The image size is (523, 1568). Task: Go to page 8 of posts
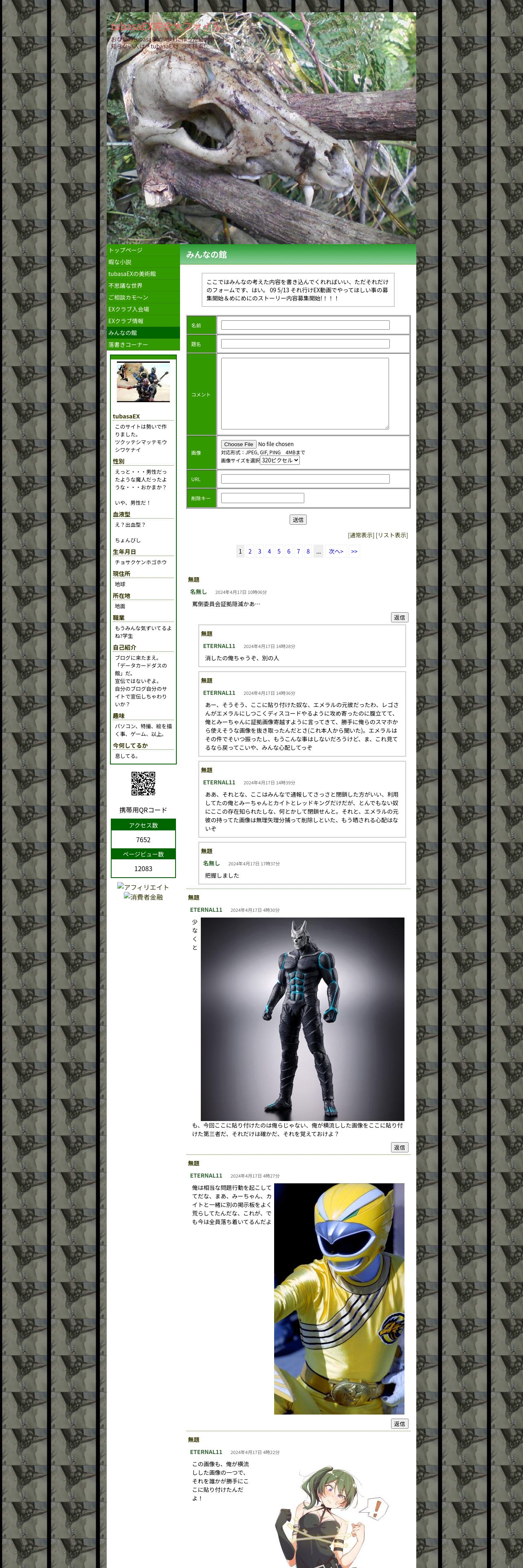(308, 552)
